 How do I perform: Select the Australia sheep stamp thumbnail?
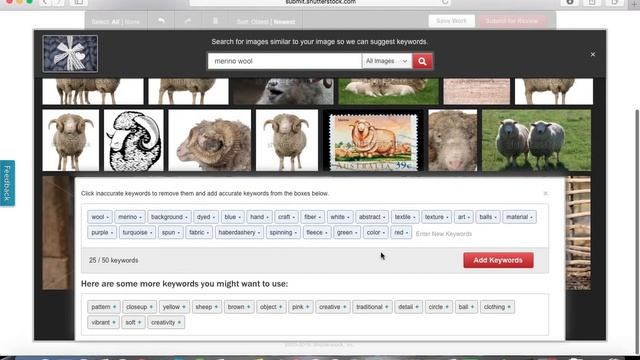pyautogui.click(x=373, y=140)
